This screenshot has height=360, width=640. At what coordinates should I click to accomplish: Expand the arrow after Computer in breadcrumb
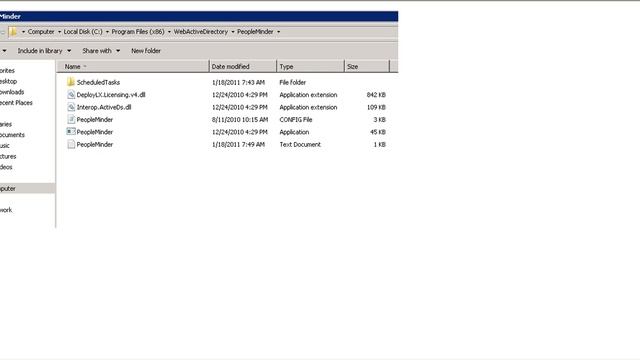(59, 32)
